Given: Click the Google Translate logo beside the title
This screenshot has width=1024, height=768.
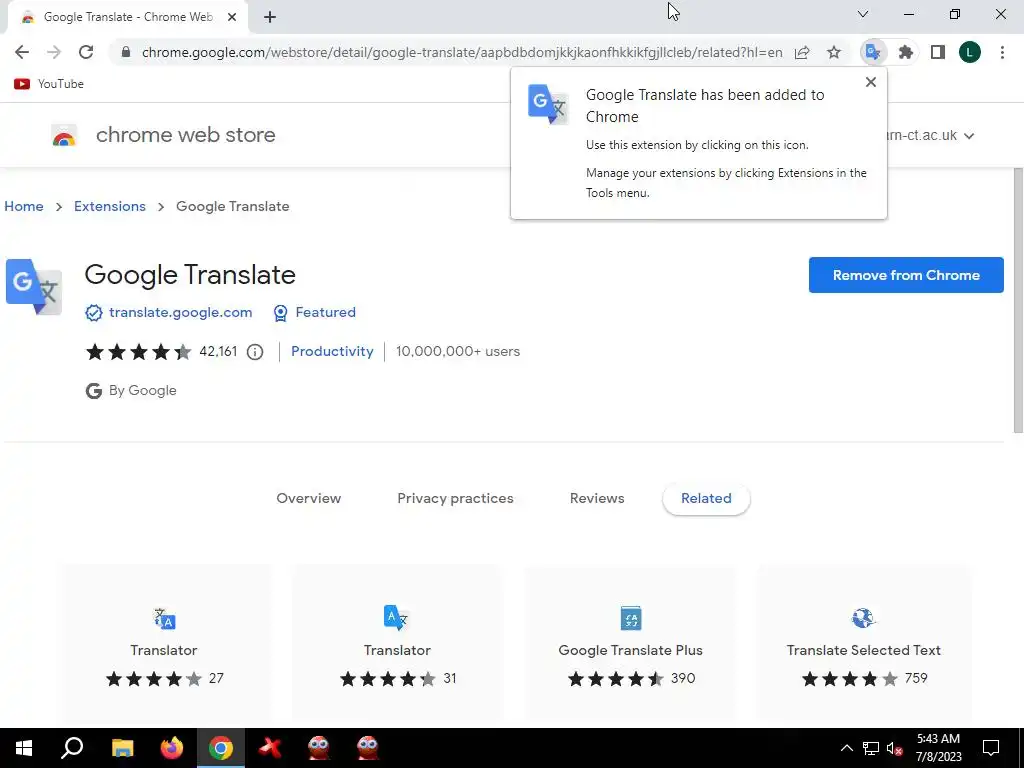Looking at the screenshot, I should click(34, 287).
